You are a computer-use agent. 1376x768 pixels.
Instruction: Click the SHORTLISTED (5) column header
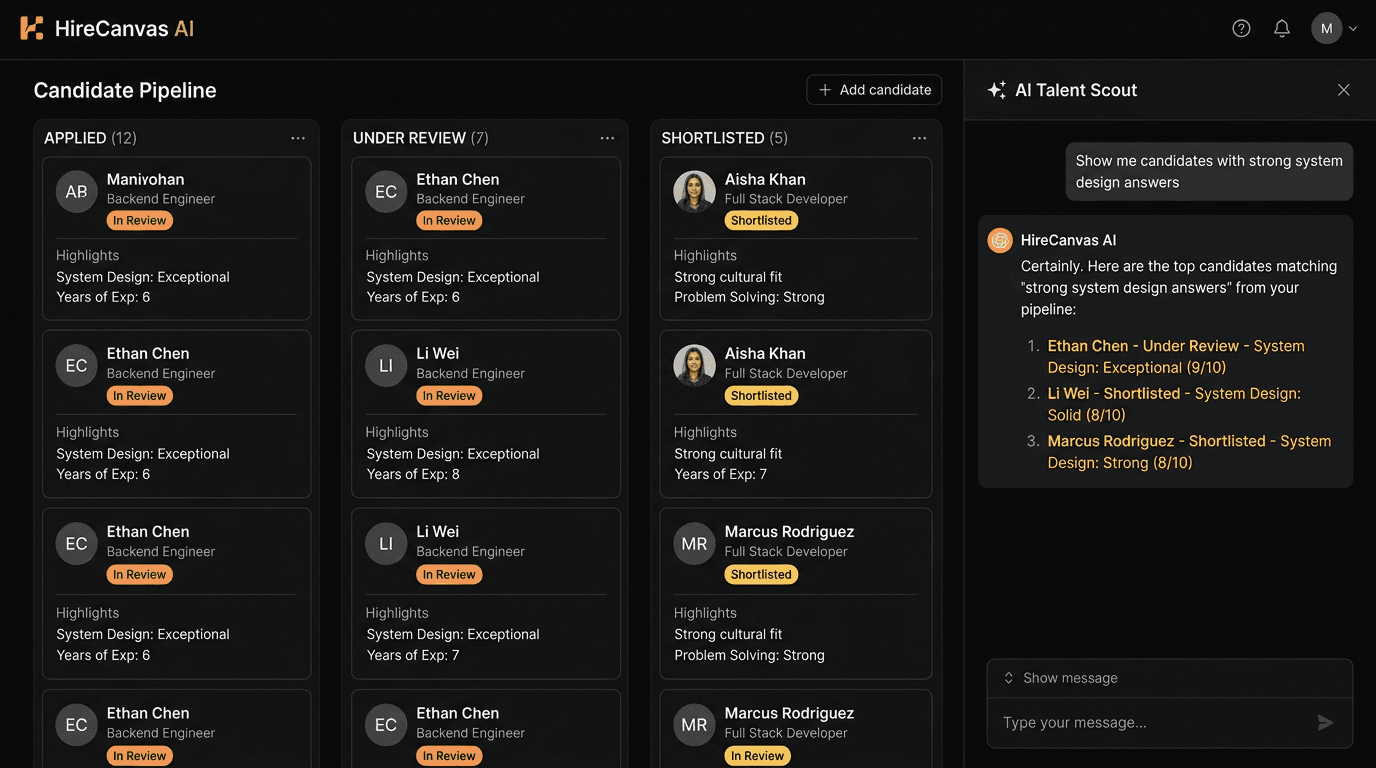tap(725, 138)
